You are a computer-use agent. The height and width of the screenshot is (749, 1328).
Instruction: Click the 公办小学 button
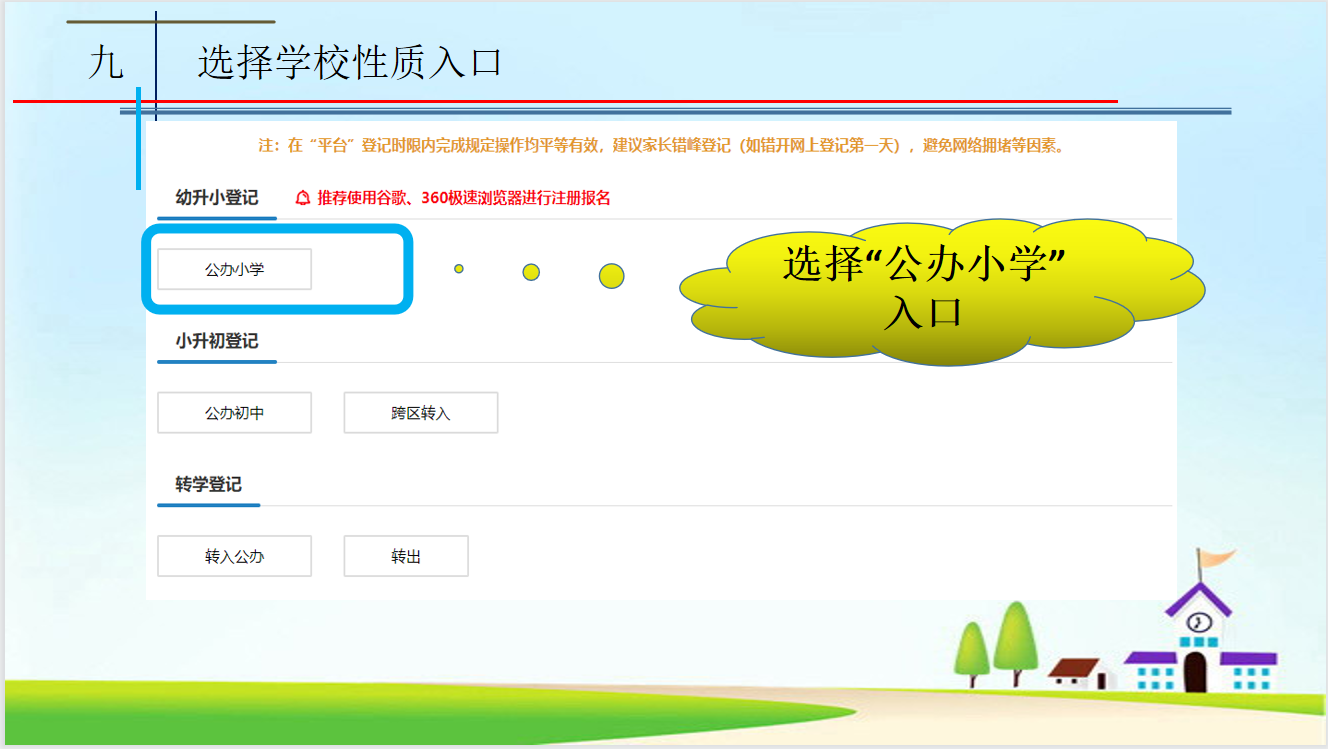pos(234,269)
